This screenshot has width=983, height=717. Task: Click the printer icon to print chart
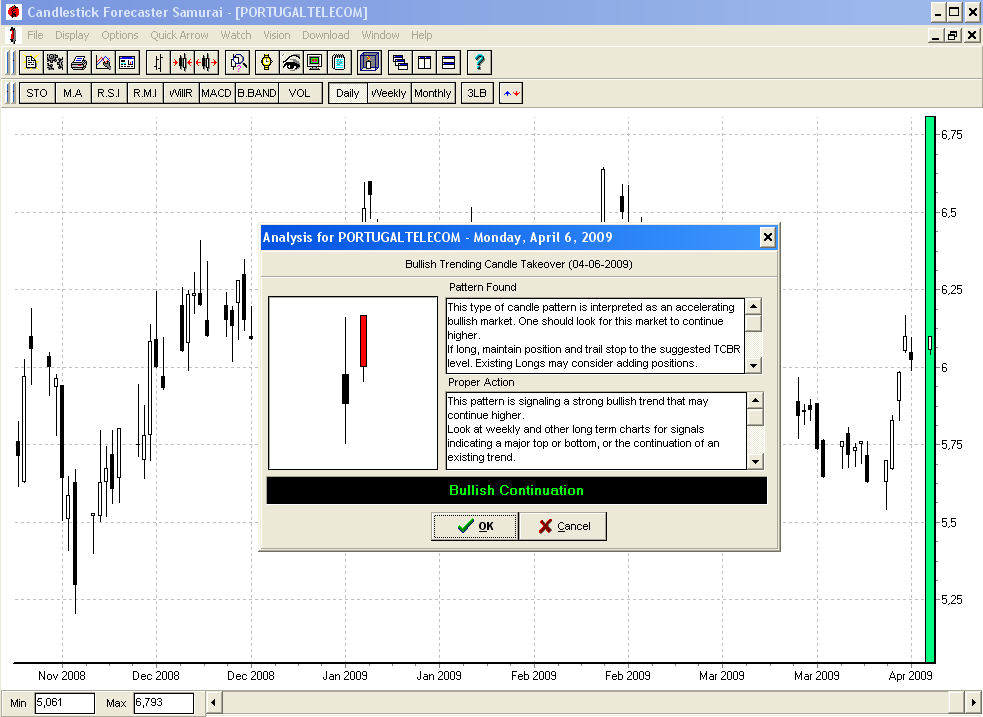coord(78,62)
